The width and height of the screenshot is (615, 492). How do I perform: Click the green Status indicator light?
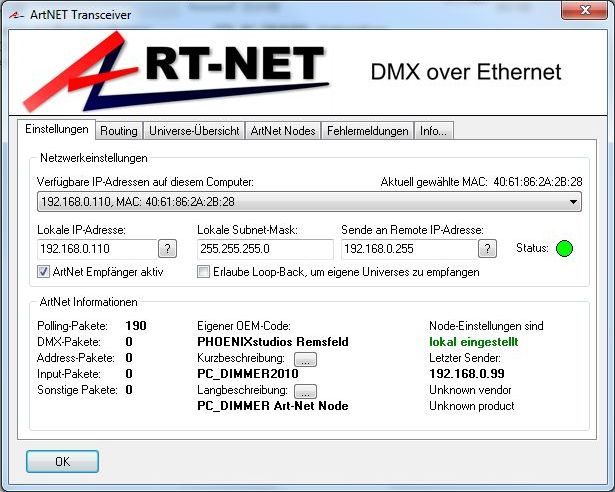[564, 248]
